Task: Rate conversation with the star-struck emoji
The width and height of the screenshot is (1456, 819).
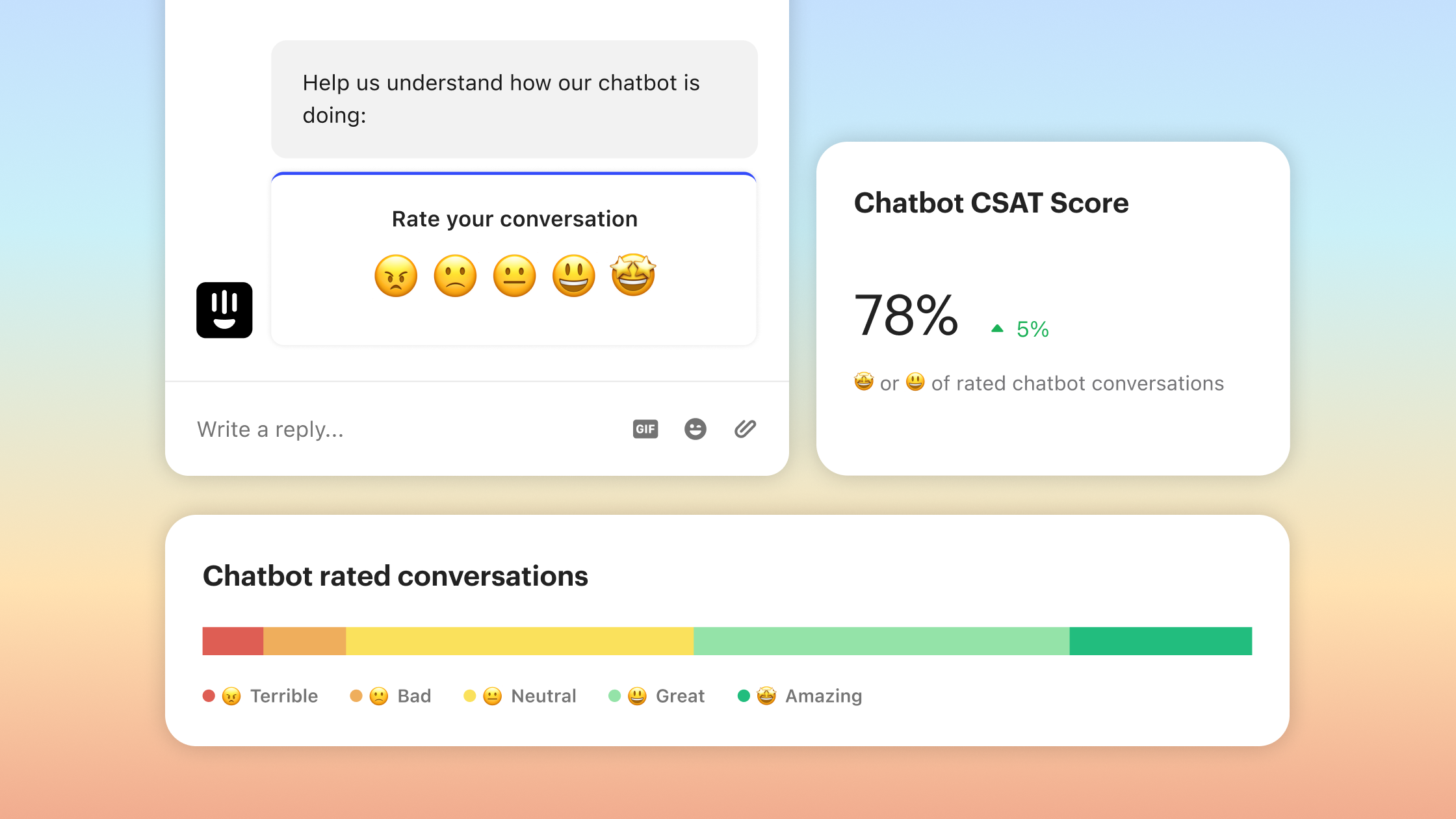Action: (633, 274)
